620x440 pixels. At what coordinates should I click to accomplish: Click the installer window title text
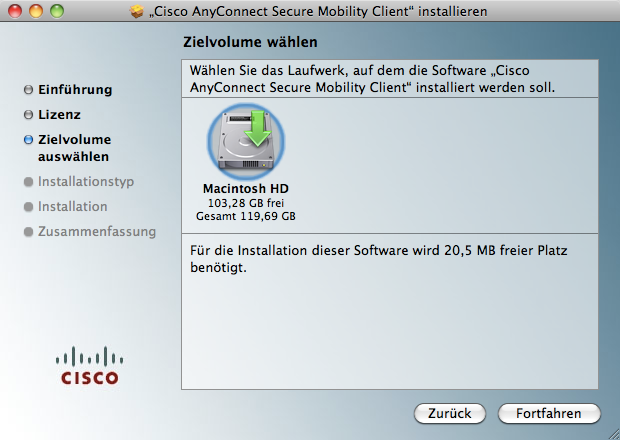click(318, 12)
